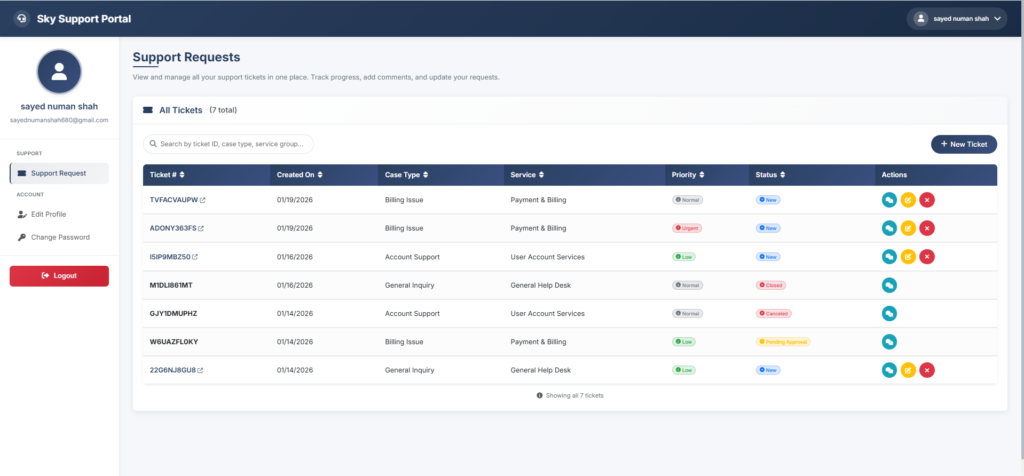Screen dimensions: 1024x476
Task: Cancel ticket ISIP9MBZ50 using red X icon
Action: [927, 256]
